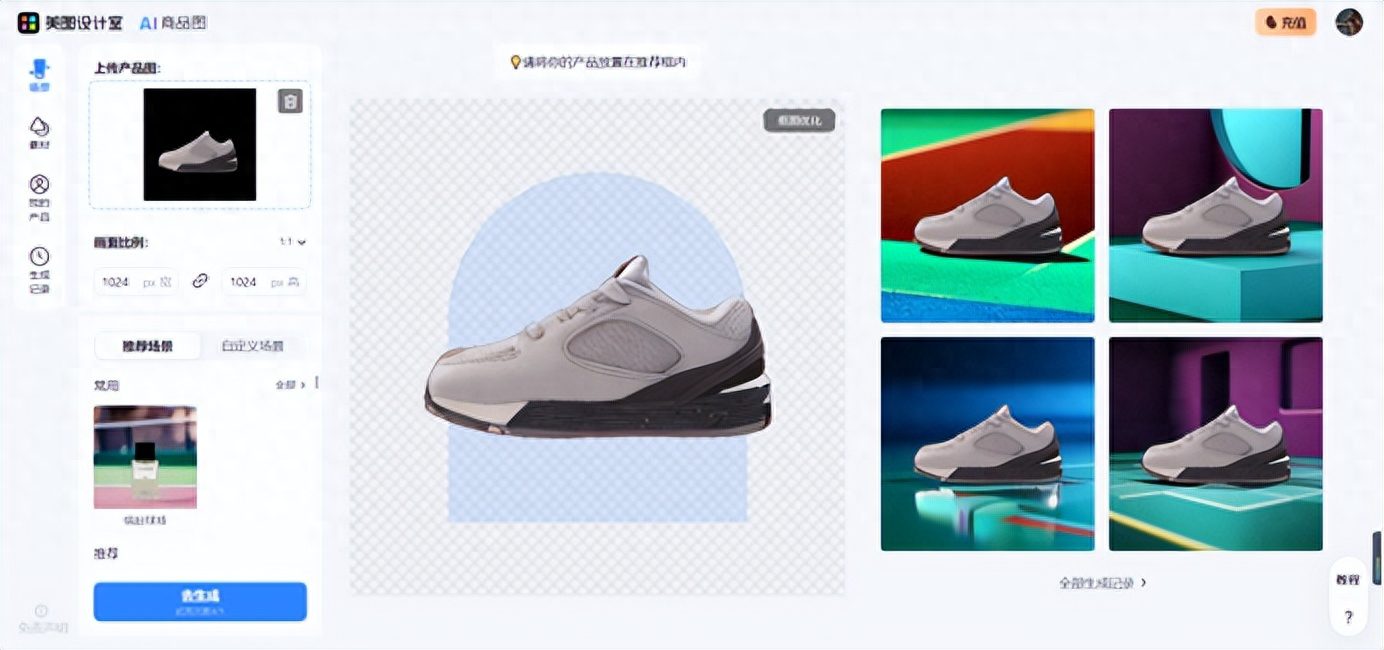Expand the 全部 scene list chevron

click(290, 384)
